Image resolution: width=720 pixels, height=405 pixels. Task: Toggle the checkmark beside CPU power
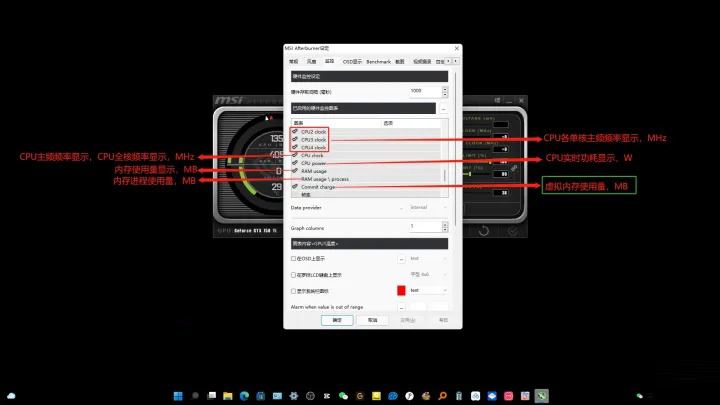[x=295, y=163]
